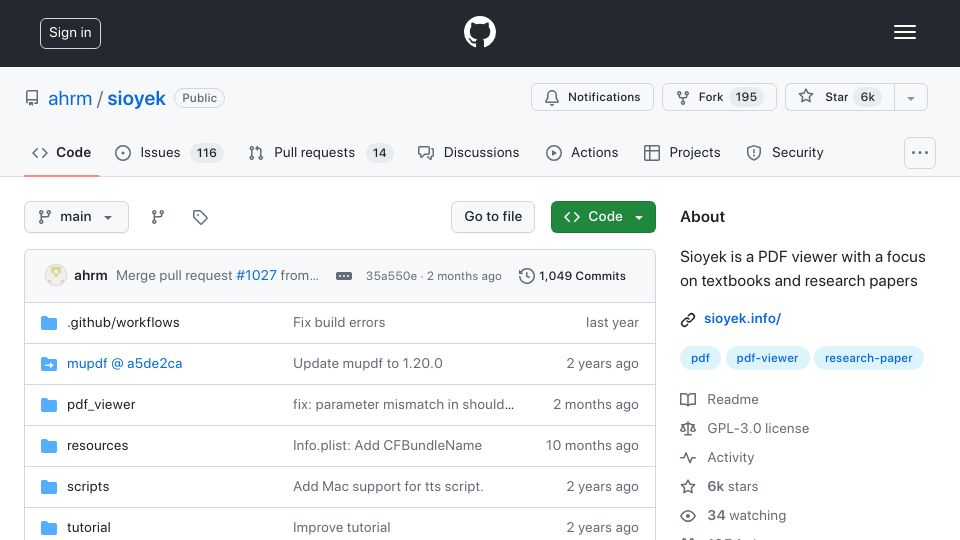Open ahrm author link in commit bar

[x=91, y=276]
